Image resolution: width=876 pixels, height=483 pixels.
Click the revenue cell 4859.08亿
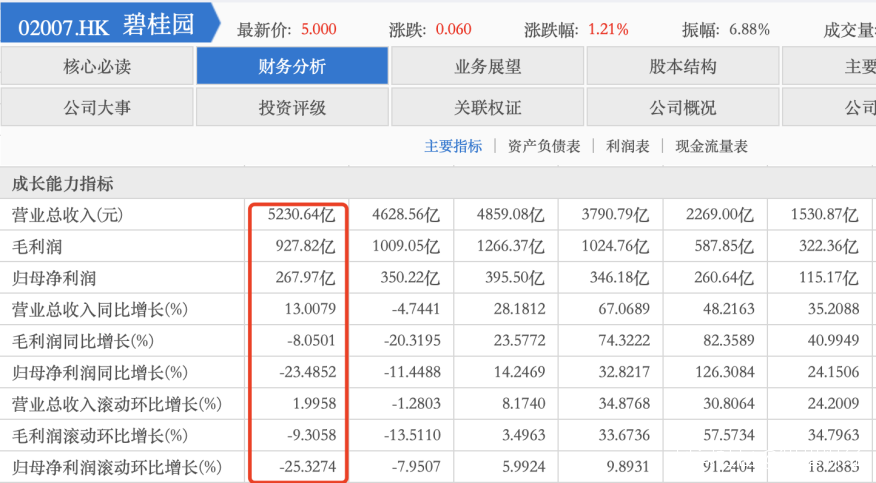pyautogui.click(x=511, y=214)
